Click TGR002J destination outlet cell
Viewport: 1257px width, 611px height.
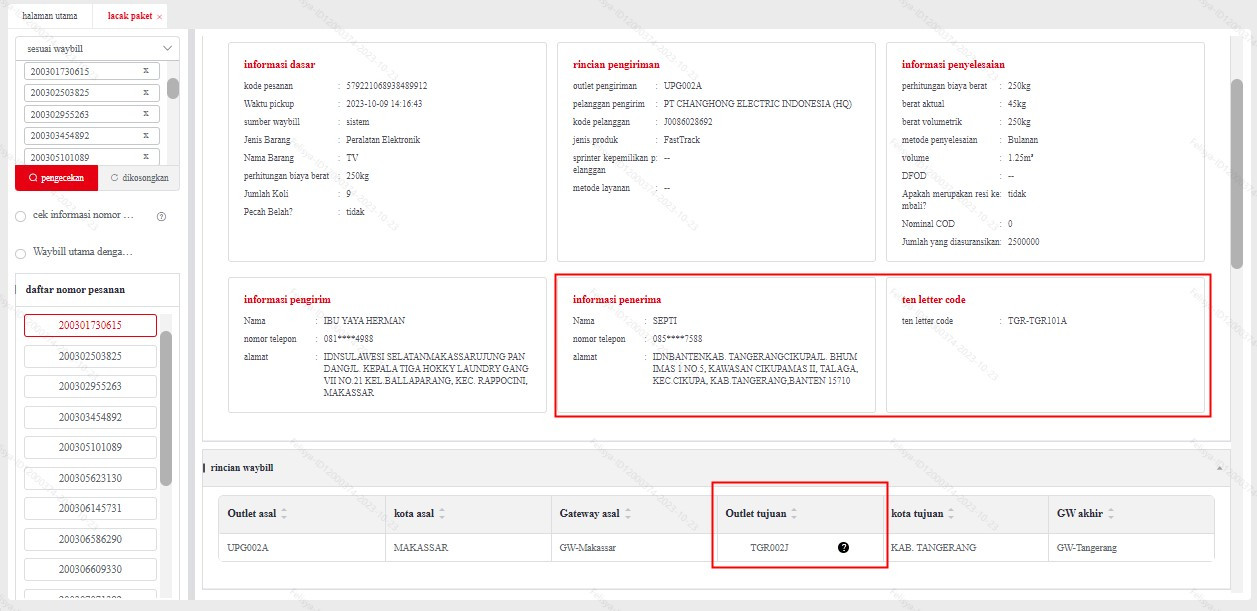(x=769, y=548)
